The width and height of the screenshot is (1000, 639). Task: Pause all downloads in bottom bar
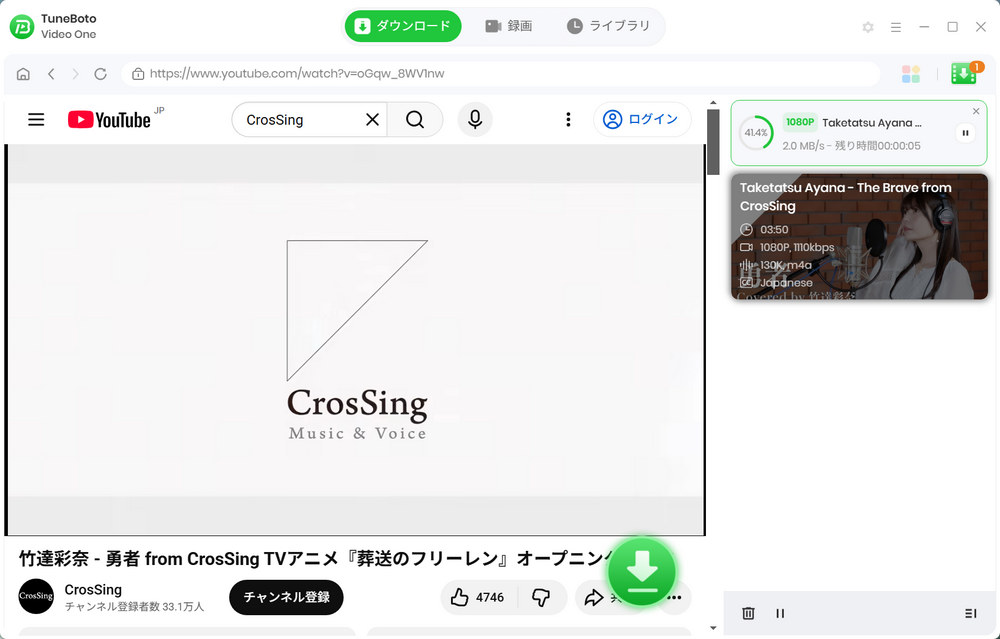tap(780, 613)
